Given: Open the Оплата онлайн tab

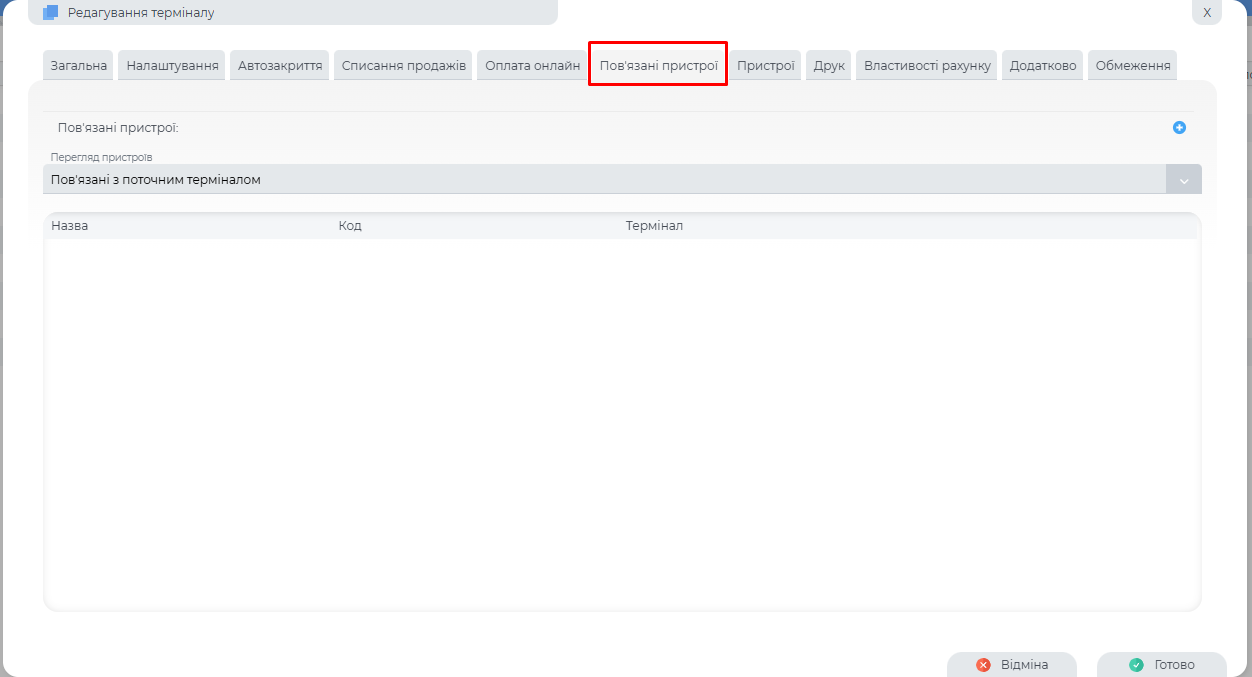Looking at the screenshot, I should pyautogui.click(x=532, y=66).
